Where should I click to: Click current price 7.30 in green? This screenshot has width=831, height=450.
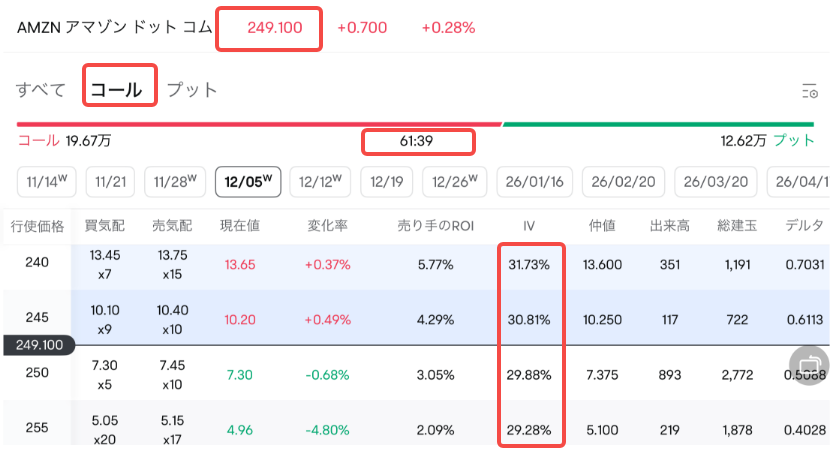[x=240, y=375]
